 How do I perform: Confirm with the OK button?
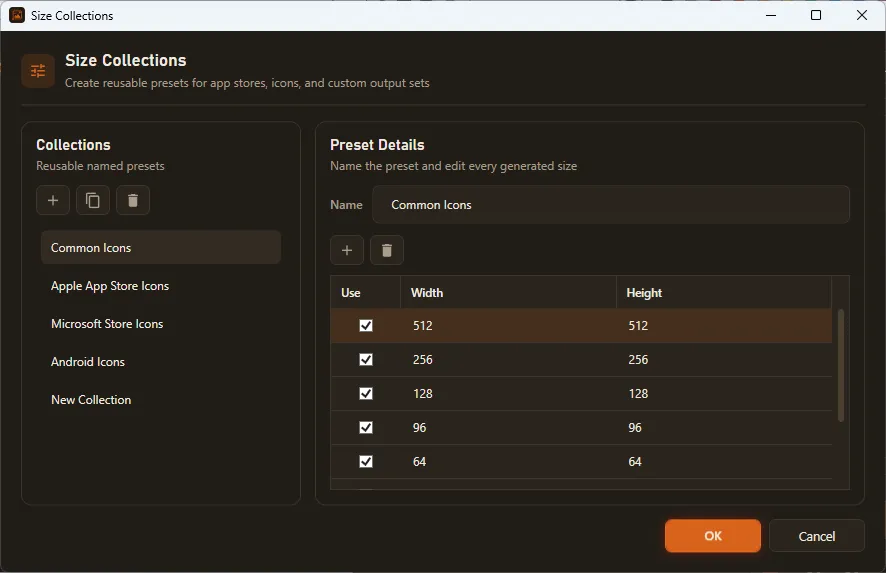pyautogui.click(x=713, y=536)
